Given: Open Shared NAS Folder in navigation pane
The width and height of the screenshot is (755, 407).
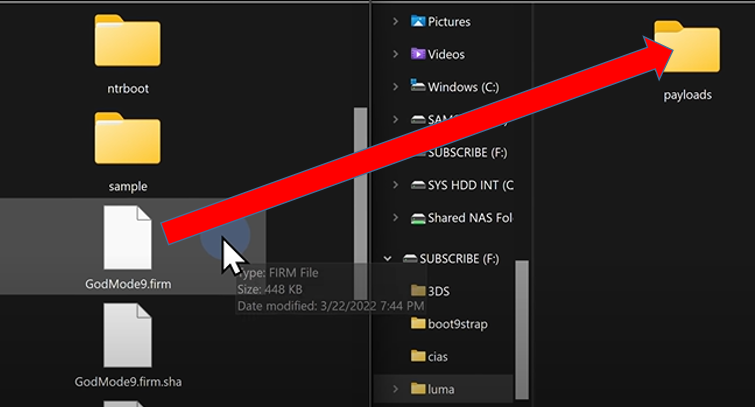Looking at the screenshot, I should pos(470,218).
